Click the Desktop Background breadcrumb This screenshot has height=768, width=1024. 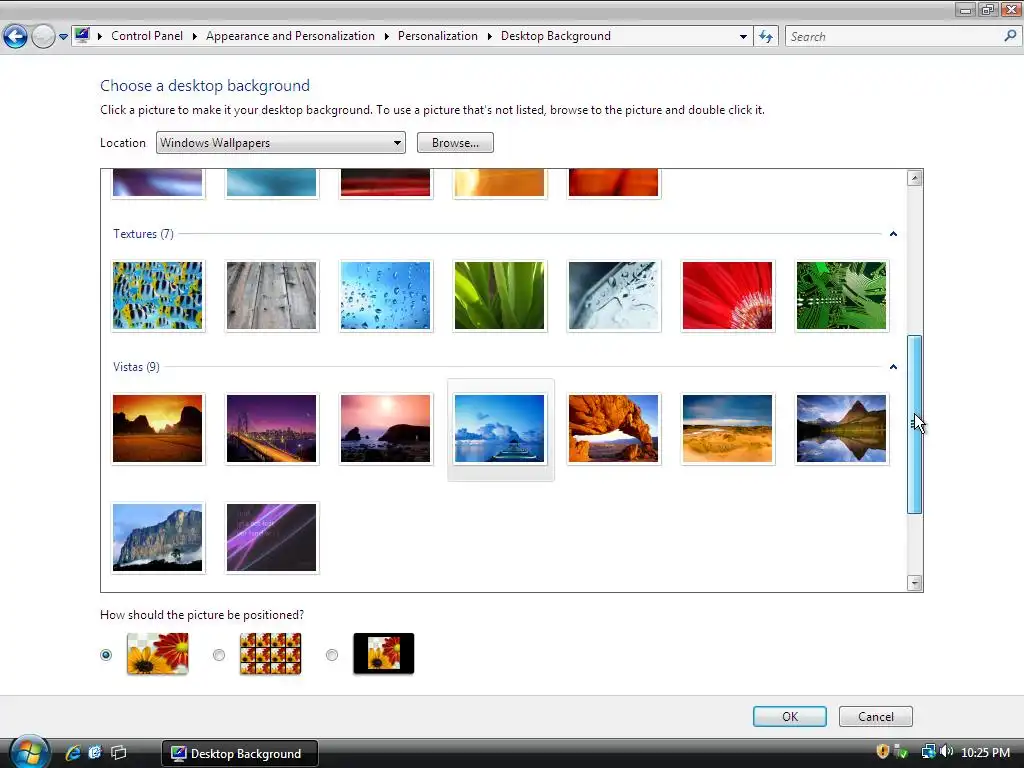tap(556, 36)
